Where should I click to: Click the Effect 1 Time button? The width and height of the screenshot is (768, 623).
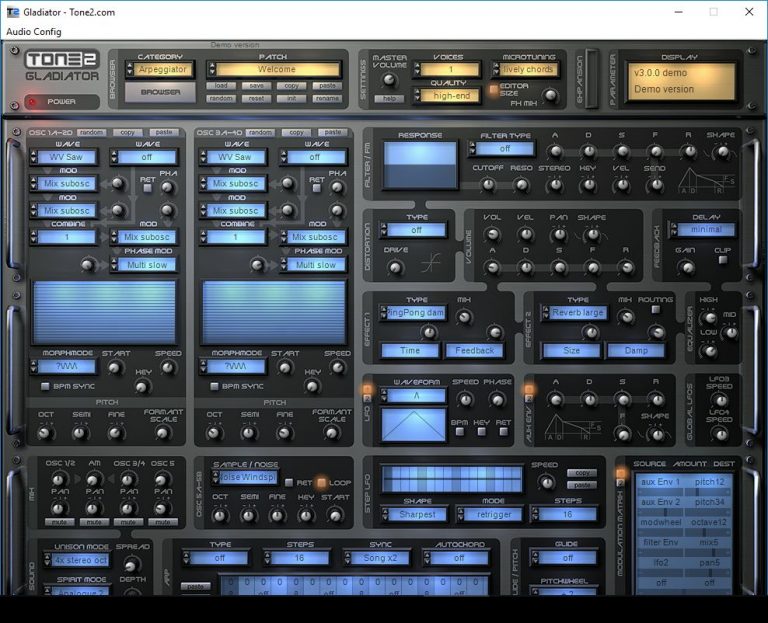pyautogui.click(x=410, y=351)
